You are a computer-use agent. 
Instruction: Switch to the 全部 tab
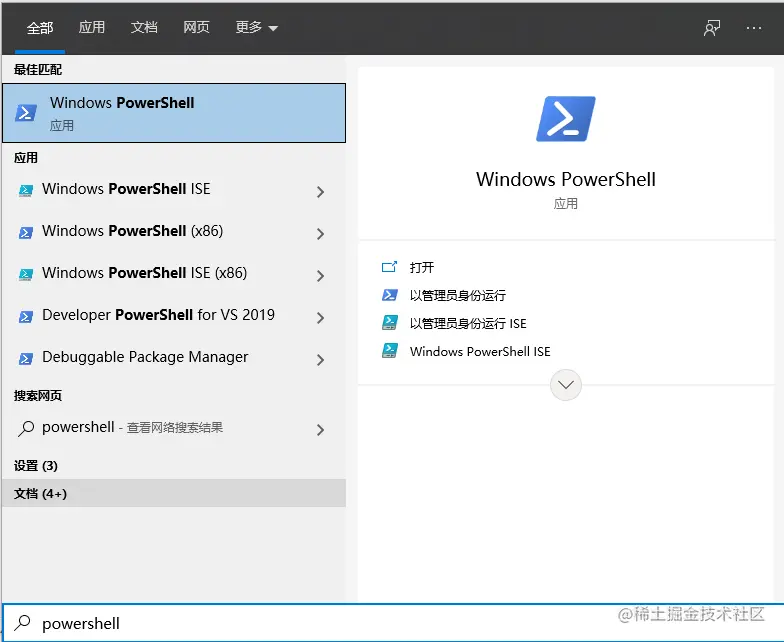pos(40,28)
